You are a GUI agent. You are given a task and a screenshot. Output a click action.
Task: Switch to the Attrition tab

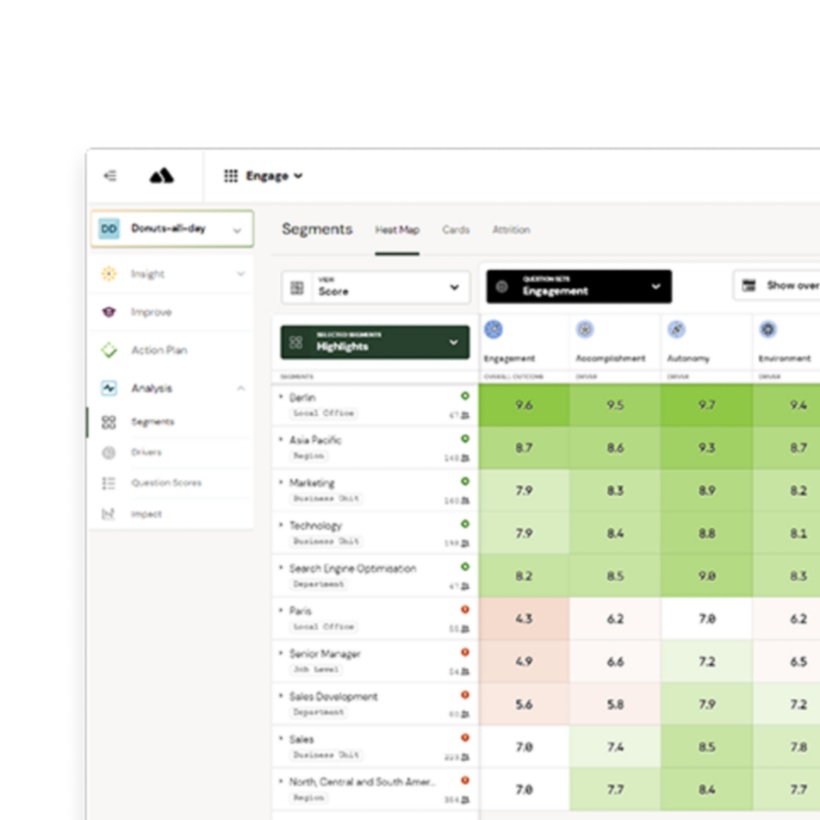(511, 230)
